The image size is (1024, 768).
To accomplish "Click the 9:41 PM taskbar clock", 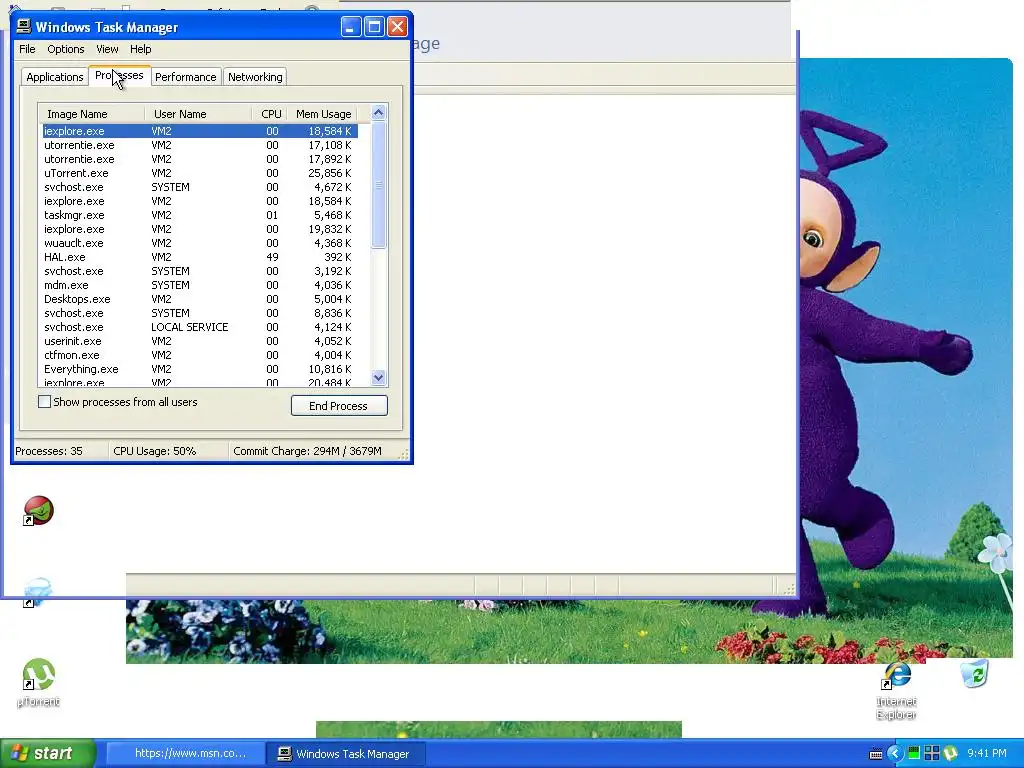I will tap(987, 754).
